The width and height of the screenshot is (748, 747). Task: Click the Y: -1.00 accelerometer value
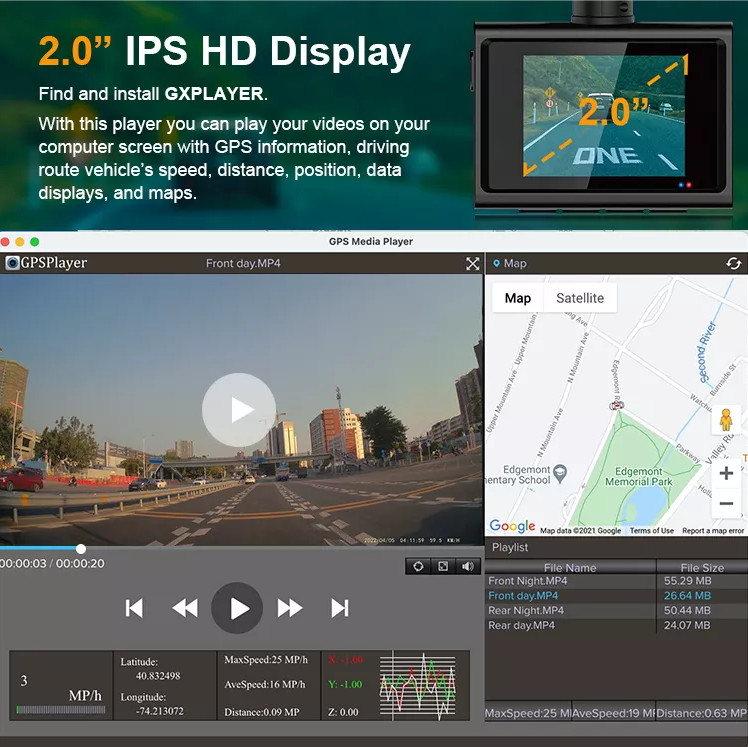pos(345,685)
